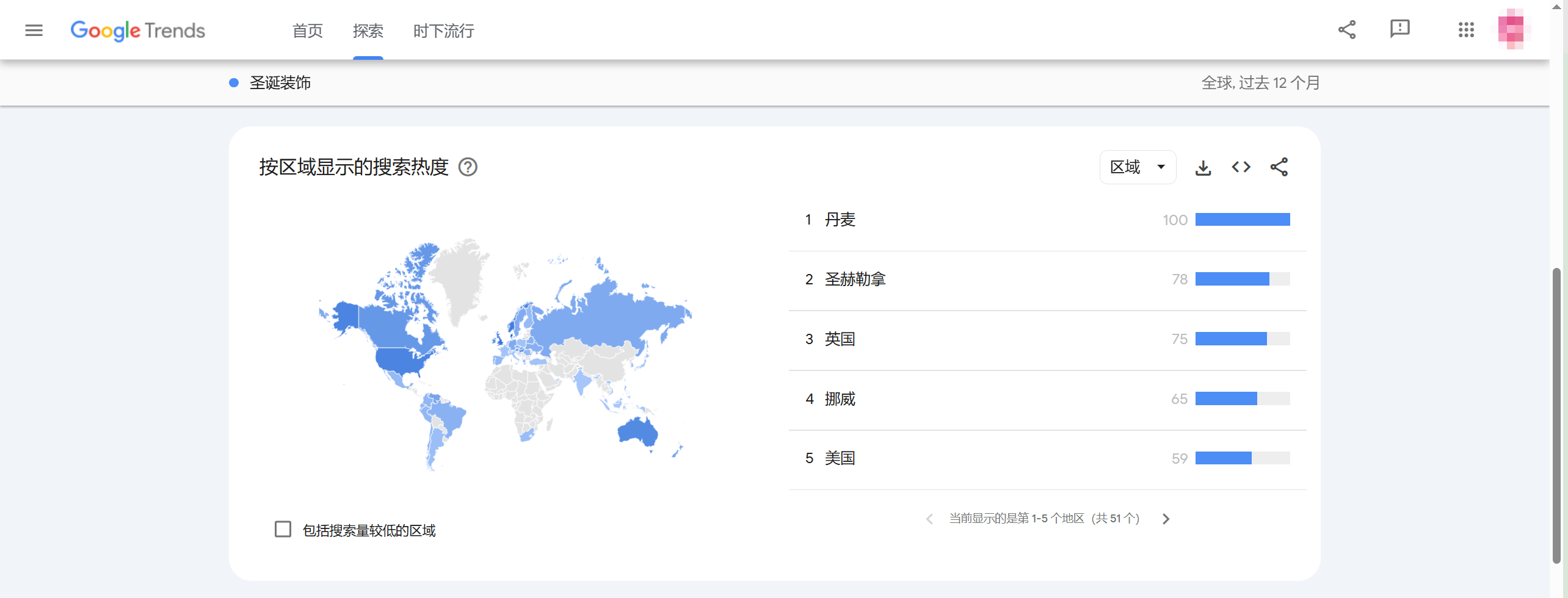Open the send feedback icon
The image size is (1568, 598).
1399,29
